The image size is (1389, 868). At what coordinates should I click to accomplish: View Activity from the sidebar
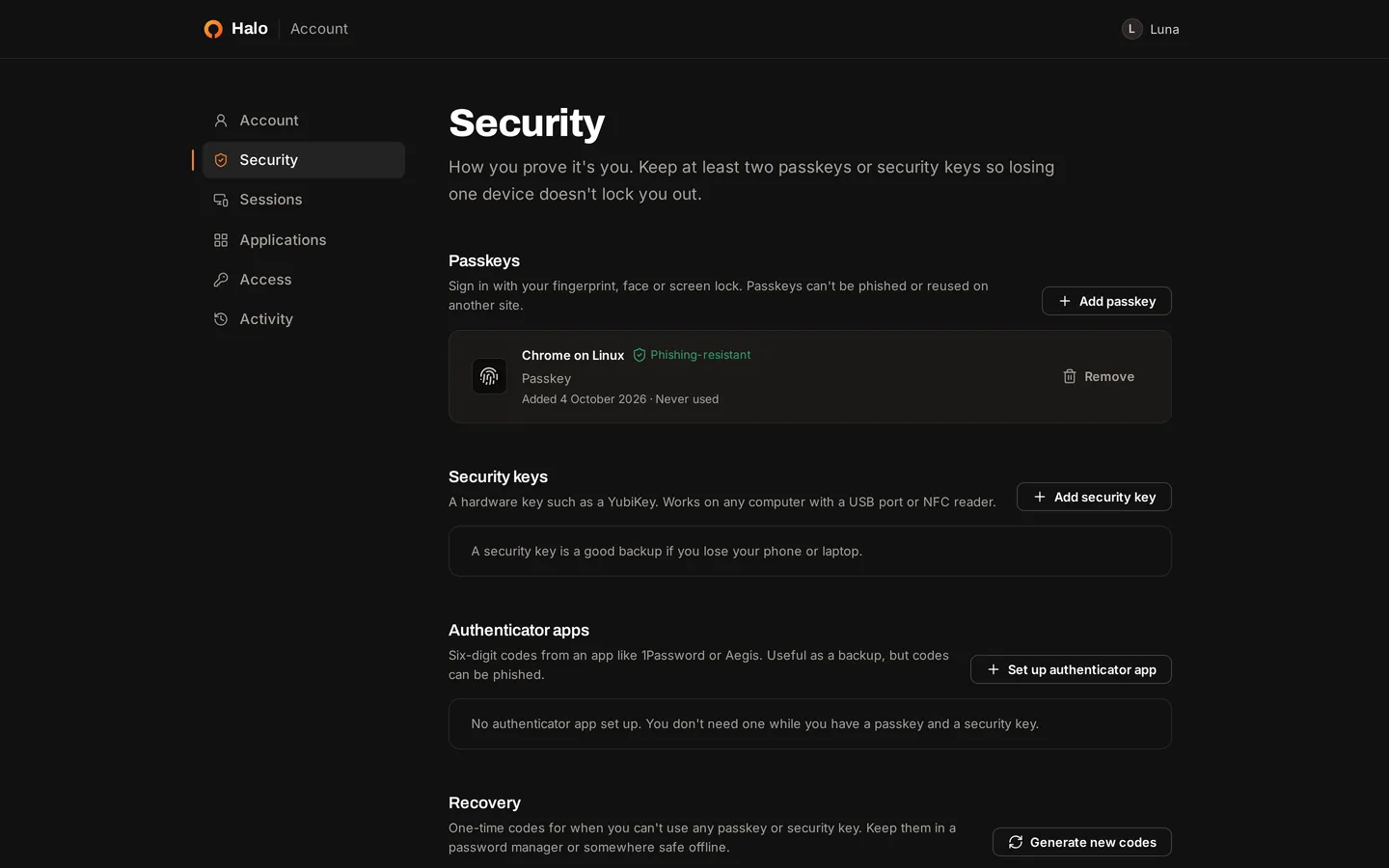tap(304, 319)
